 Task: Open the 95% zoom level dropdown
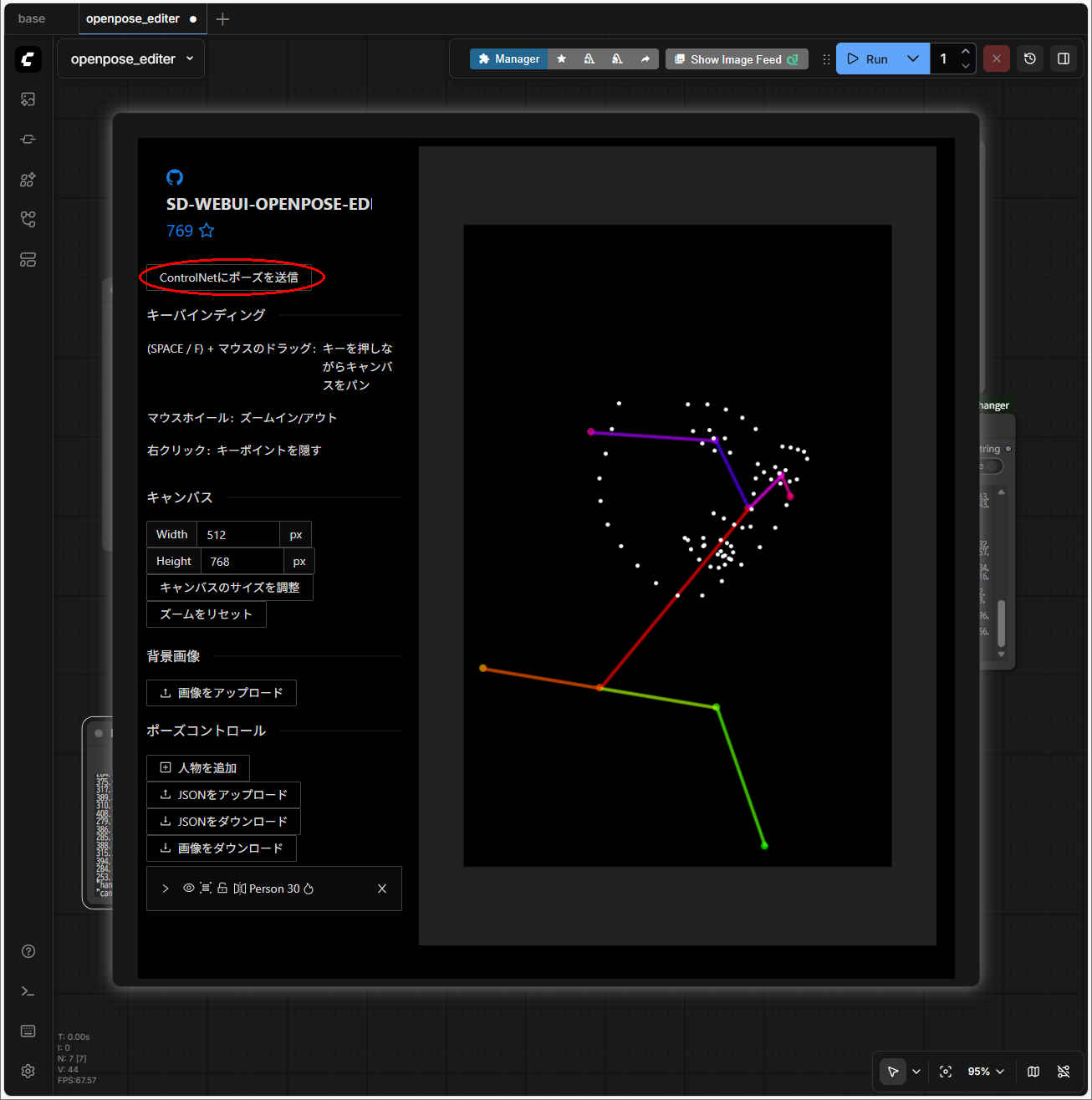[x=985, y=1072]
